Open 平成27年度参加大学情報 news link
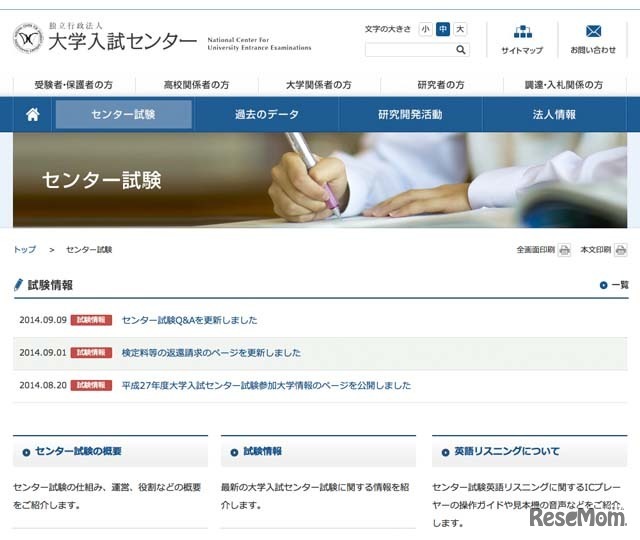The image size is (640, 540). coord(267,385)
